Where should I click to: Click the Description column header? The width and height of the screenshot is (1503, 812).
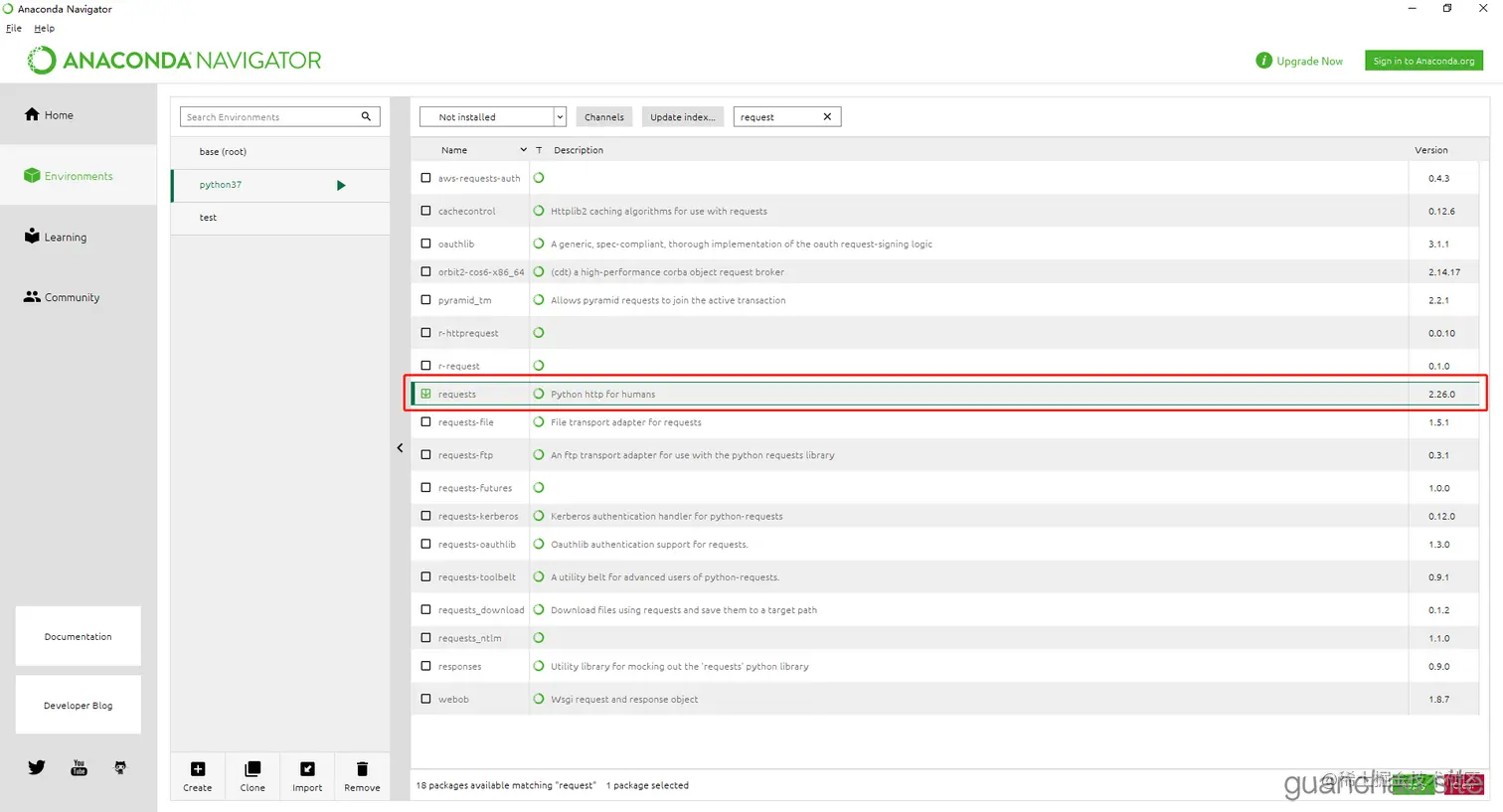[579, 150]
